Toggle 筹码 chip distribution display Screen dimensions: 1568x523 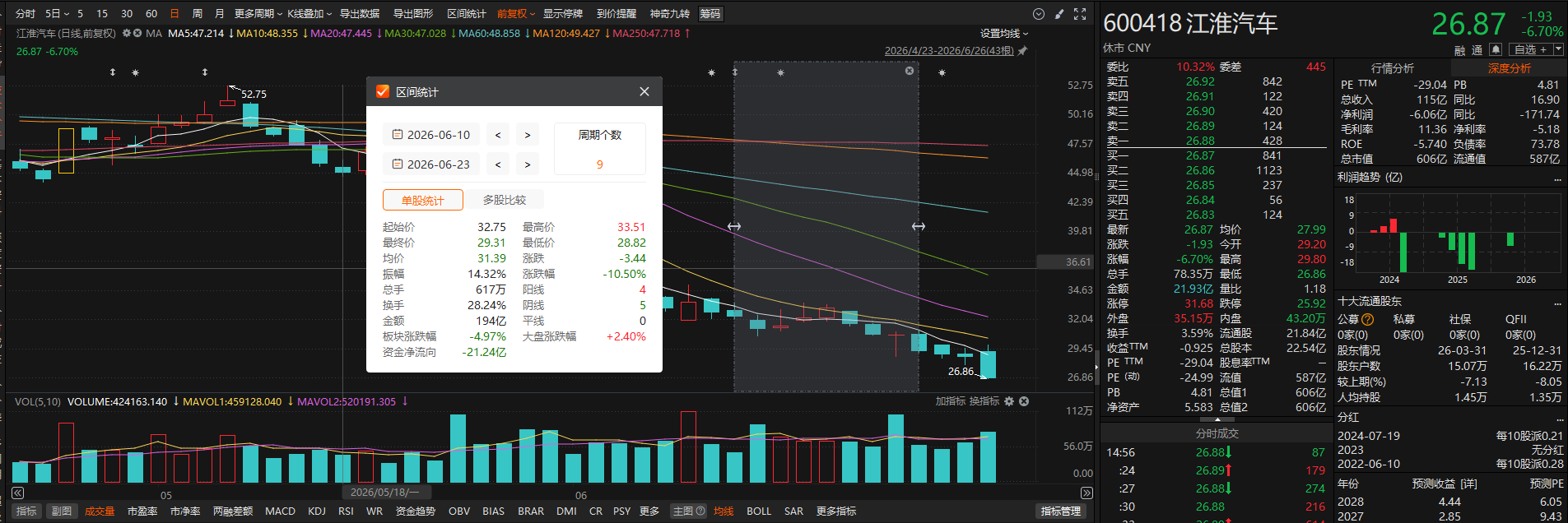[x=710, y=14]
